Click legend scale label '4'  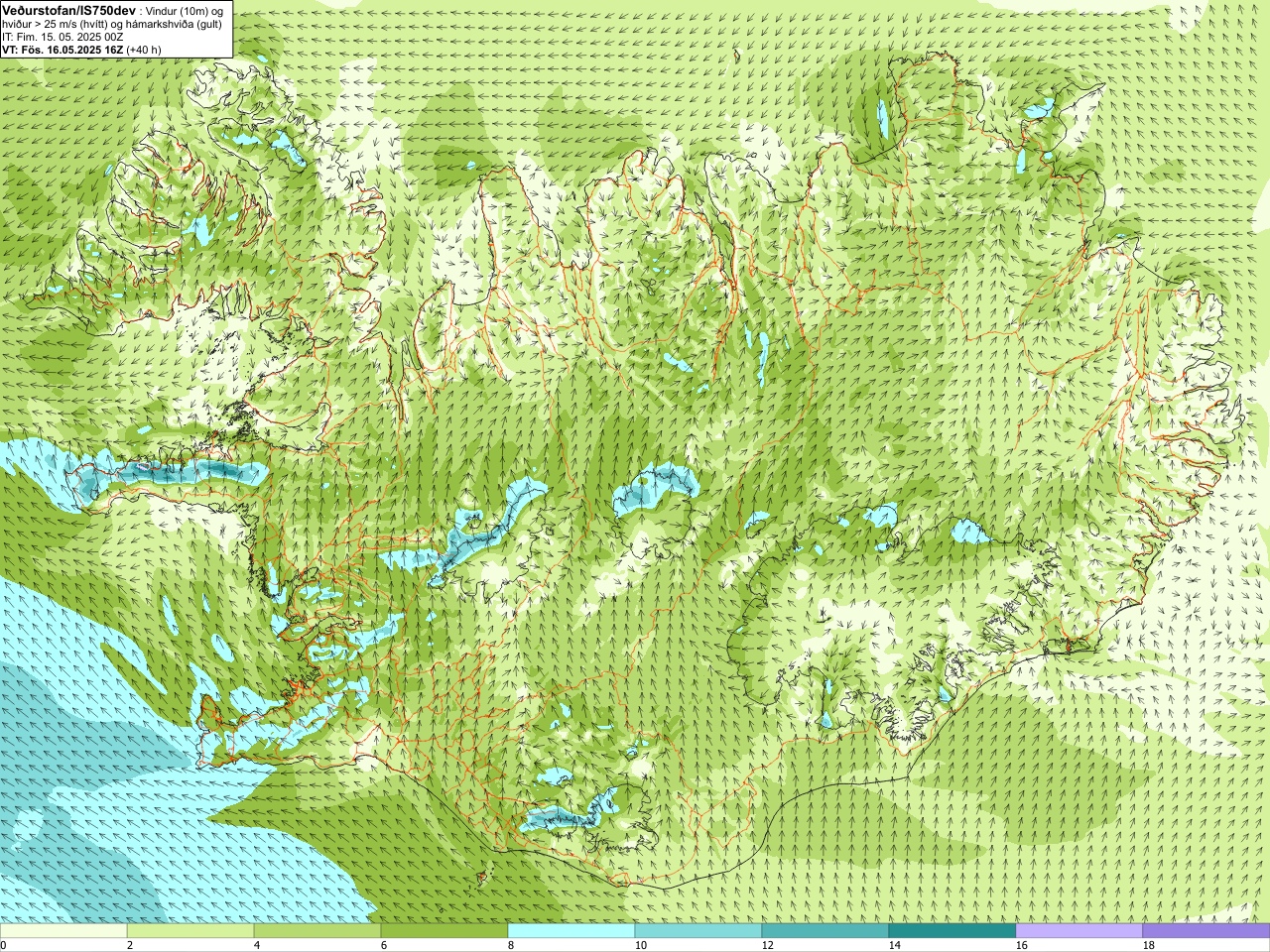click(257, 945)
